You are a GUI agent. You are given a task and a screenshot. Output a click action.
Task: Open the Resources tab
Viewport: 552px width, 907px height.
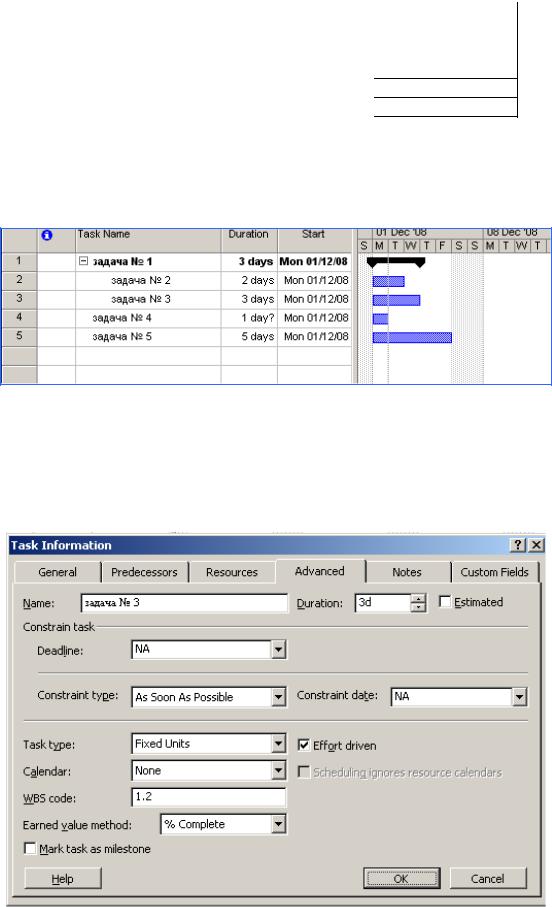[231, 572]
